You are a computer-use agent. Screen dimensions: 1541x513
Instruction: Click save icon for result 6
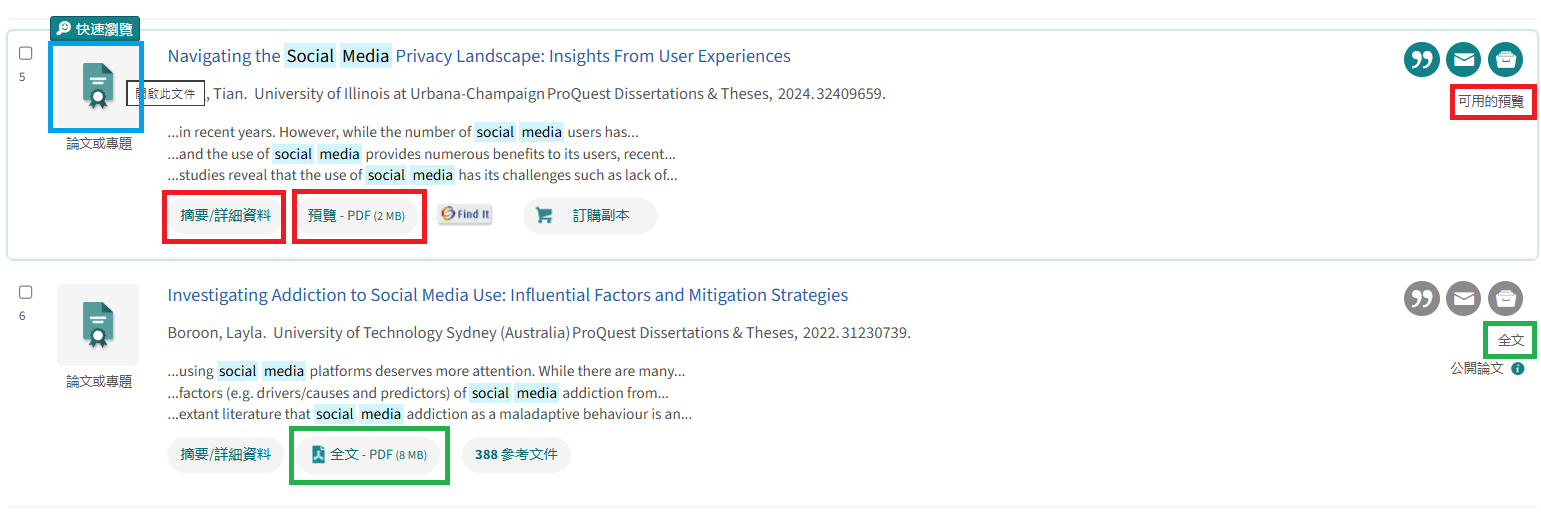click(1505, 298)
